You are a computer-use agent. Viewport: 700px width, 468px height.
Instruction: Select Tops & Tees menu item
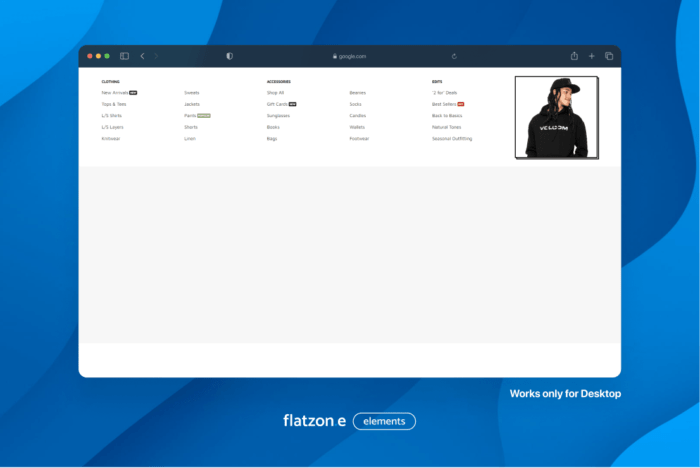point(113,104)
